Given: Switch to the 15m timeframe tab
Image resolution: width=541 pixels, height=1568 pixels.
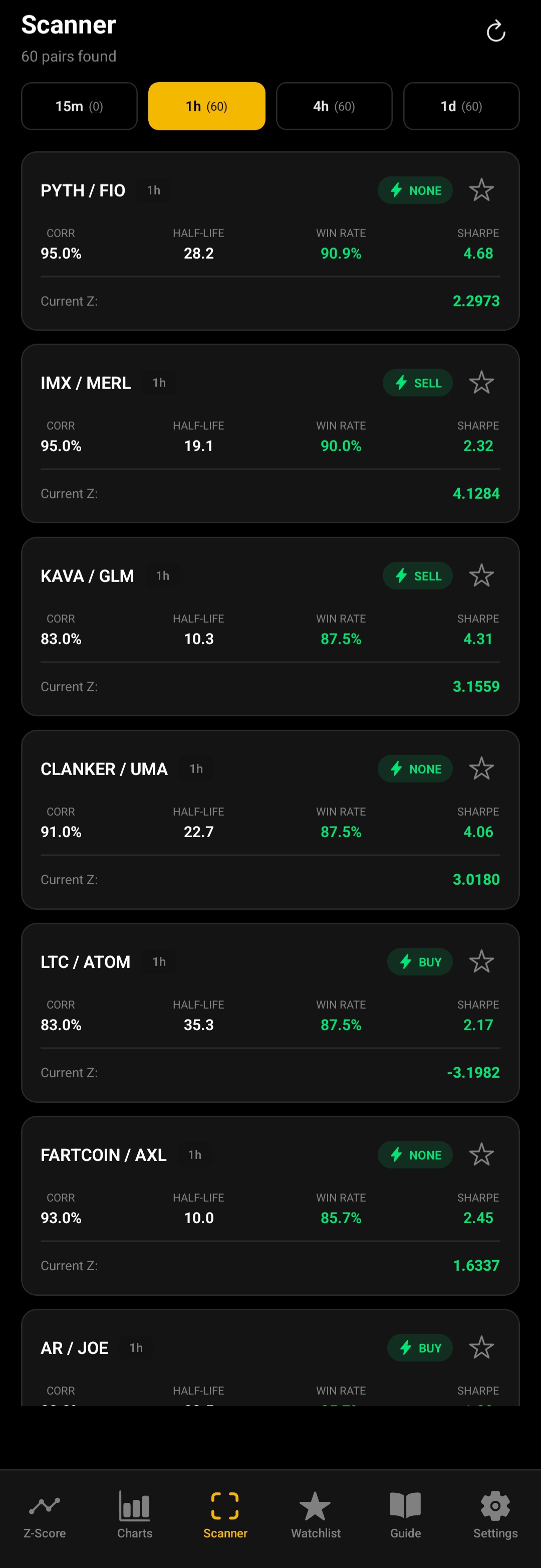Looking at the screenshot, I should (x=79, y=106).
